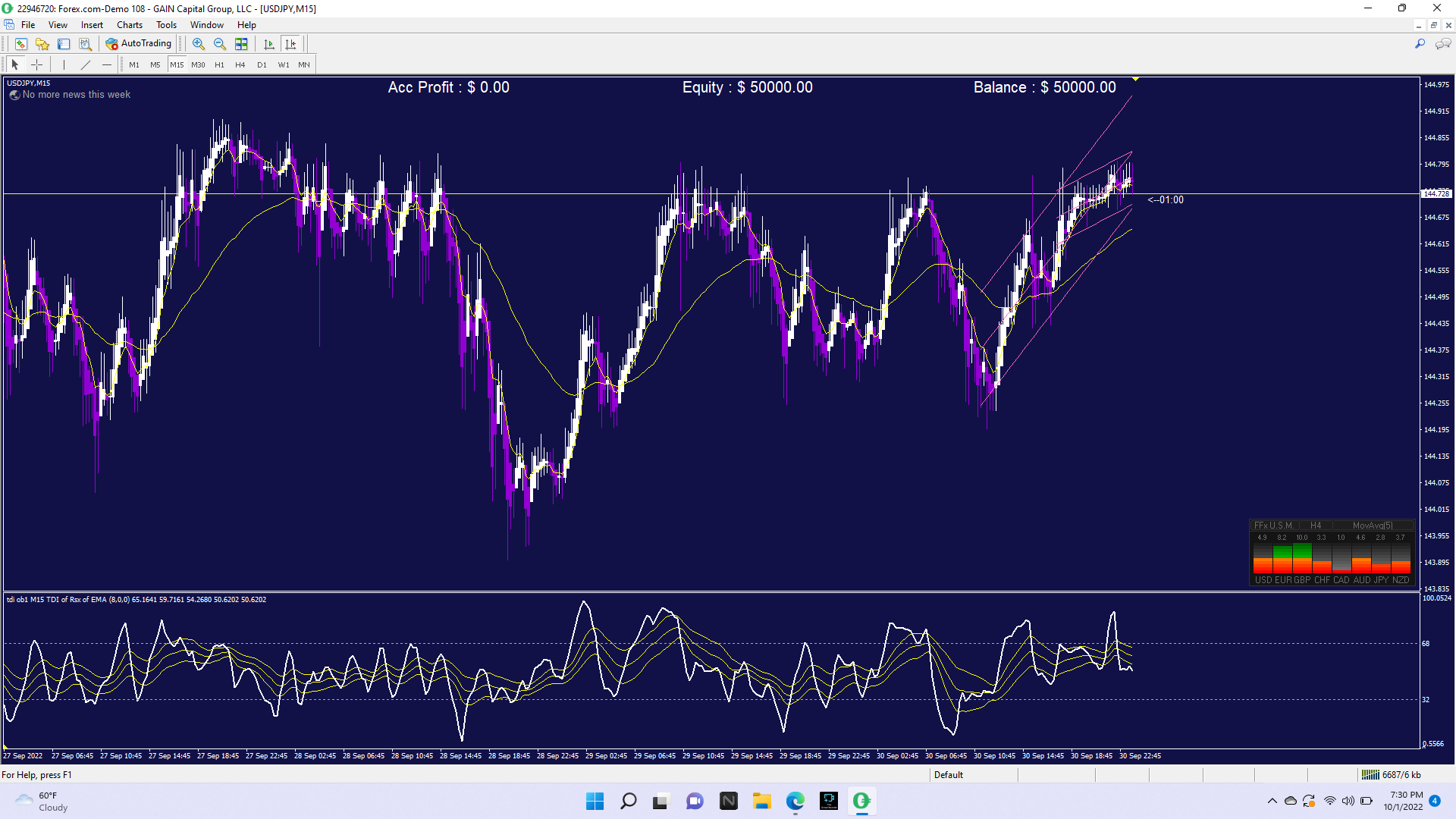This screenshot has width=1456, height=819.
Task: Open the Charts menu
Action: coord(129,25)
